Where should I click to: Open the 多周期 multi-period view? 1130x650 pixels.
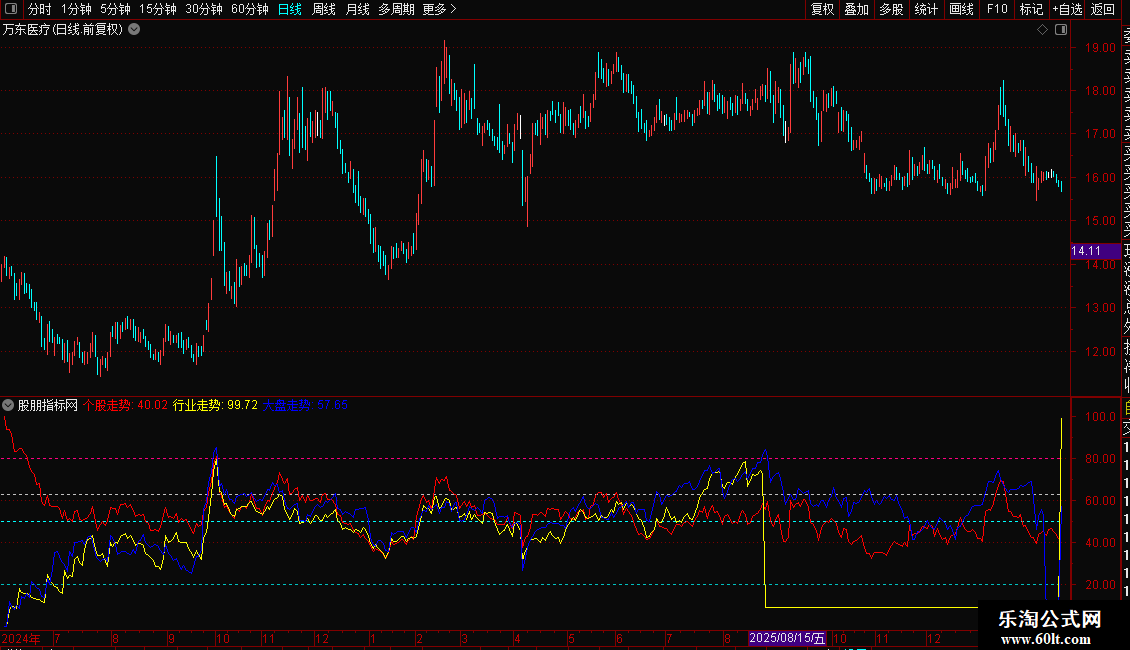tap(396, 9)
